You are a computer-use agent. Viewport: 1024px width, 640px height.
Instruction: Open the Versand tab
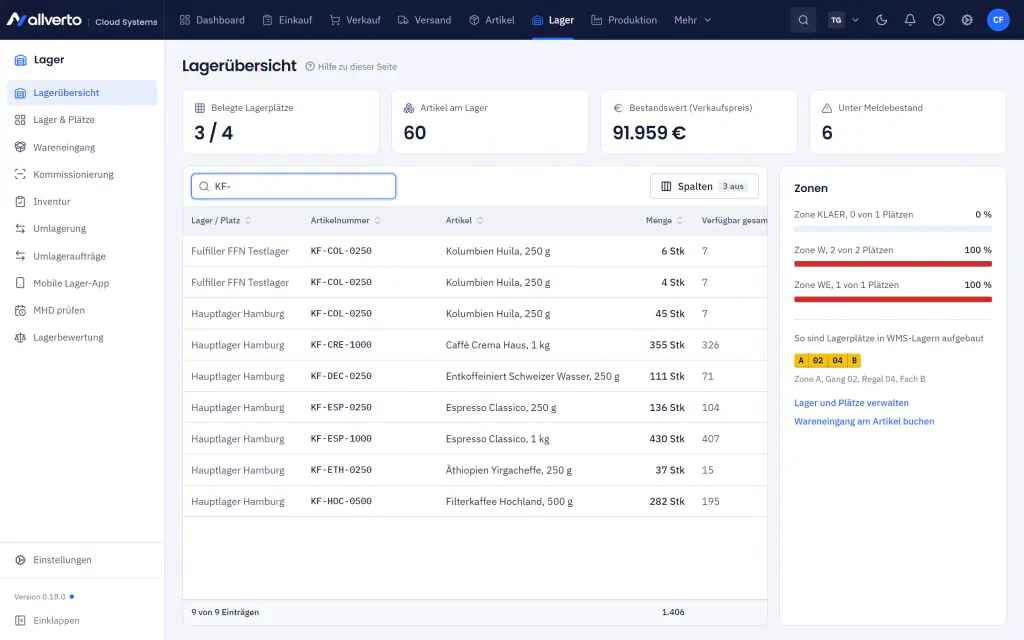pyautogui.click(x=424, y=20)
